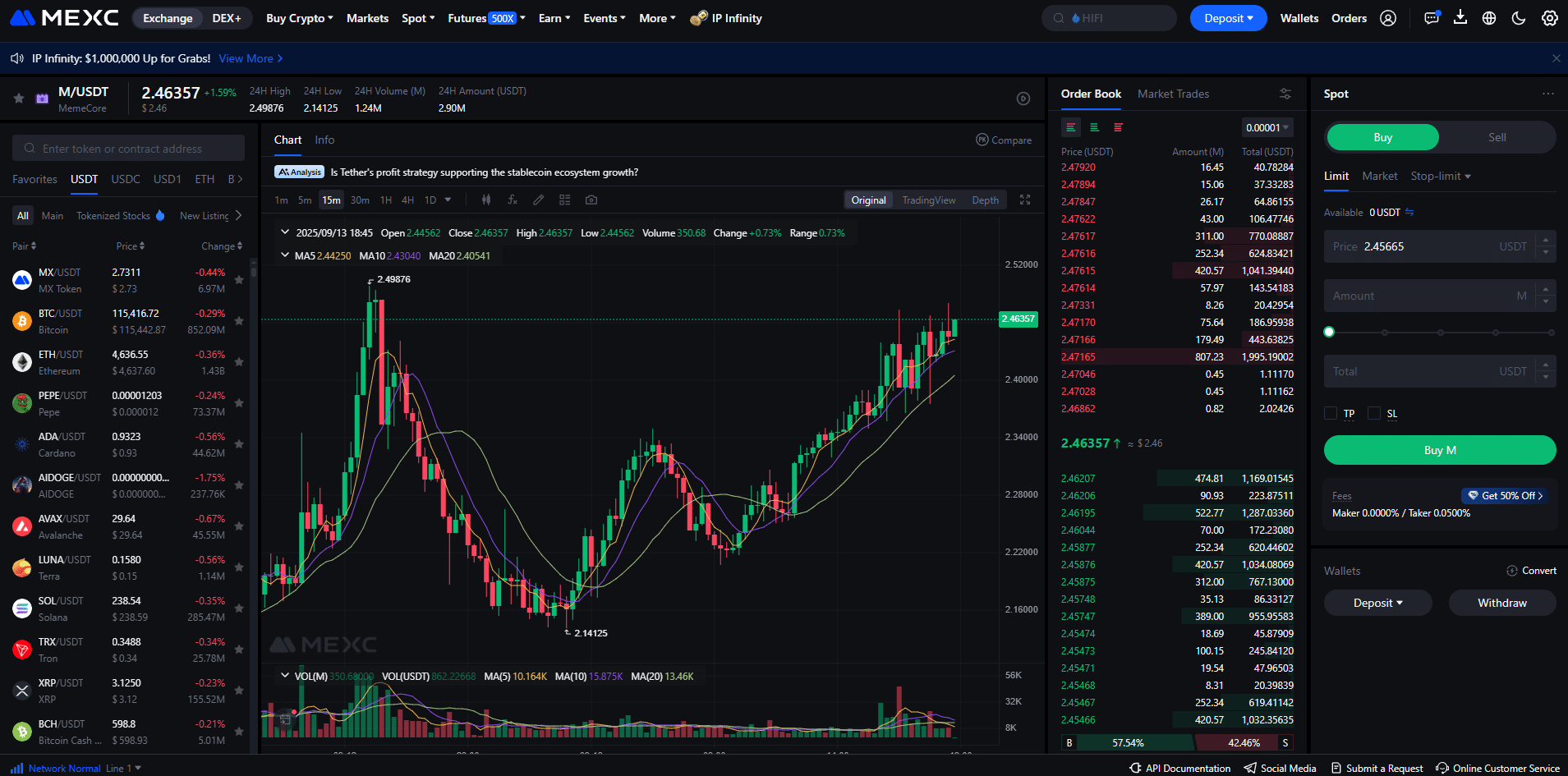Viewport: 1568px width, 776px height.
Task: Open the chart layout settings icon
Action: pos(565,200)
